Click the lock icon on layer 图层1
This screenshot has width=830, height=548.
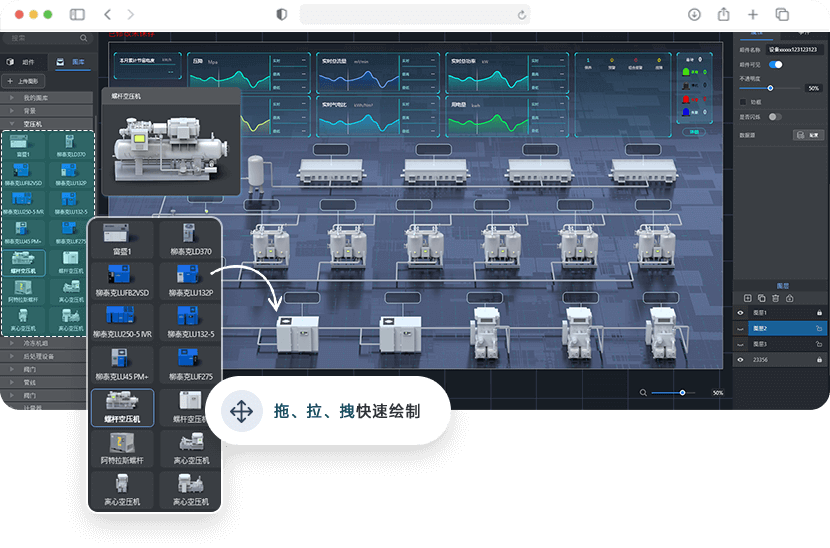(819, 313)
